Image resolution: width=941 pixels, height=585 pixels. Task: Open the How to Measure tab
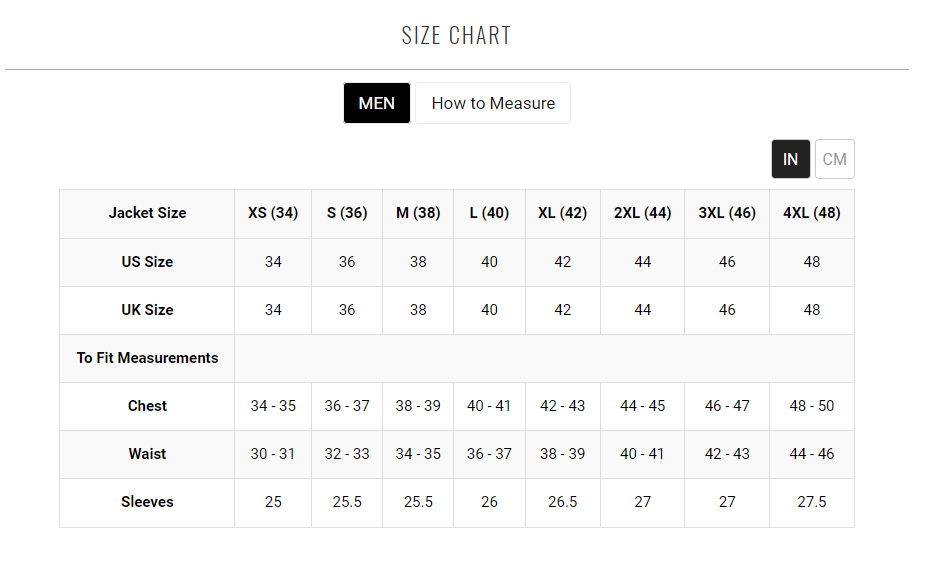pos(492,103)
